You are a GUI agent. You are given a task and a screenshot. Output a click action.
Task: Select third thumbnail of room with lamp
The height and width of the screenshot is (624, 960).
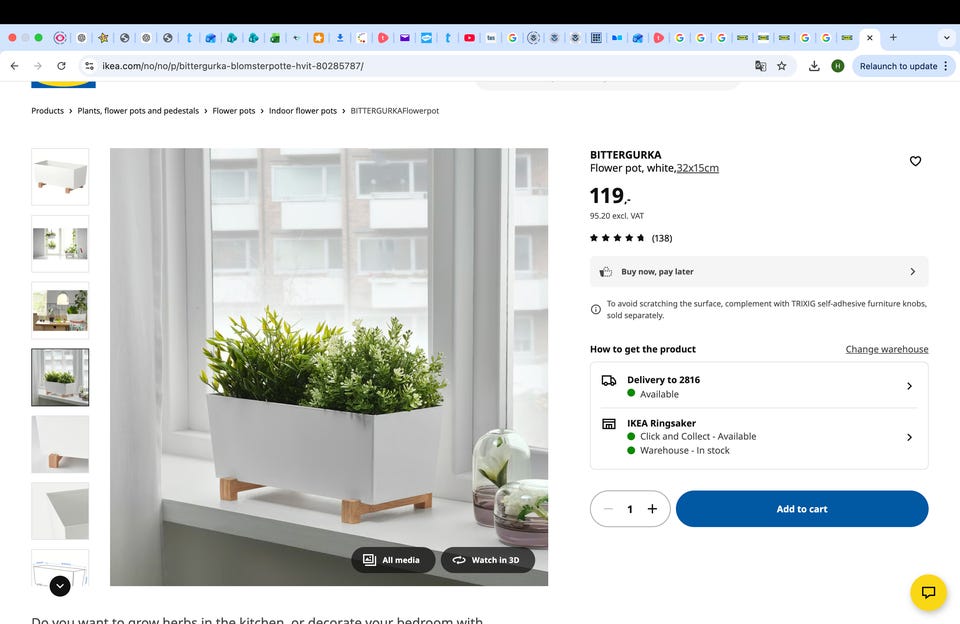[60, 310]
